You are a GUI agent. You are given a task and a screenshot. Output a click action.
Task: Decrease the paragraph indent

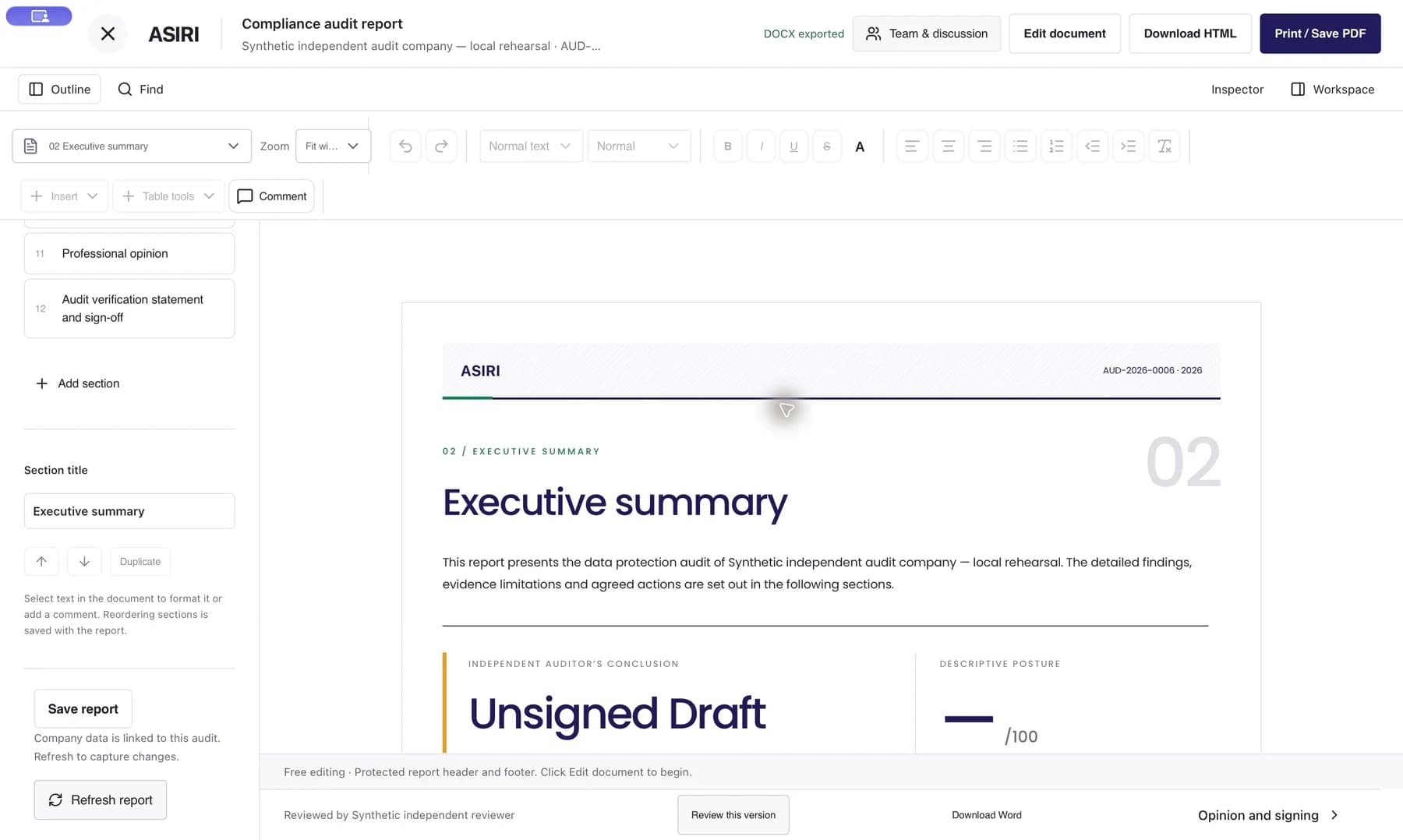[1092, 146]
